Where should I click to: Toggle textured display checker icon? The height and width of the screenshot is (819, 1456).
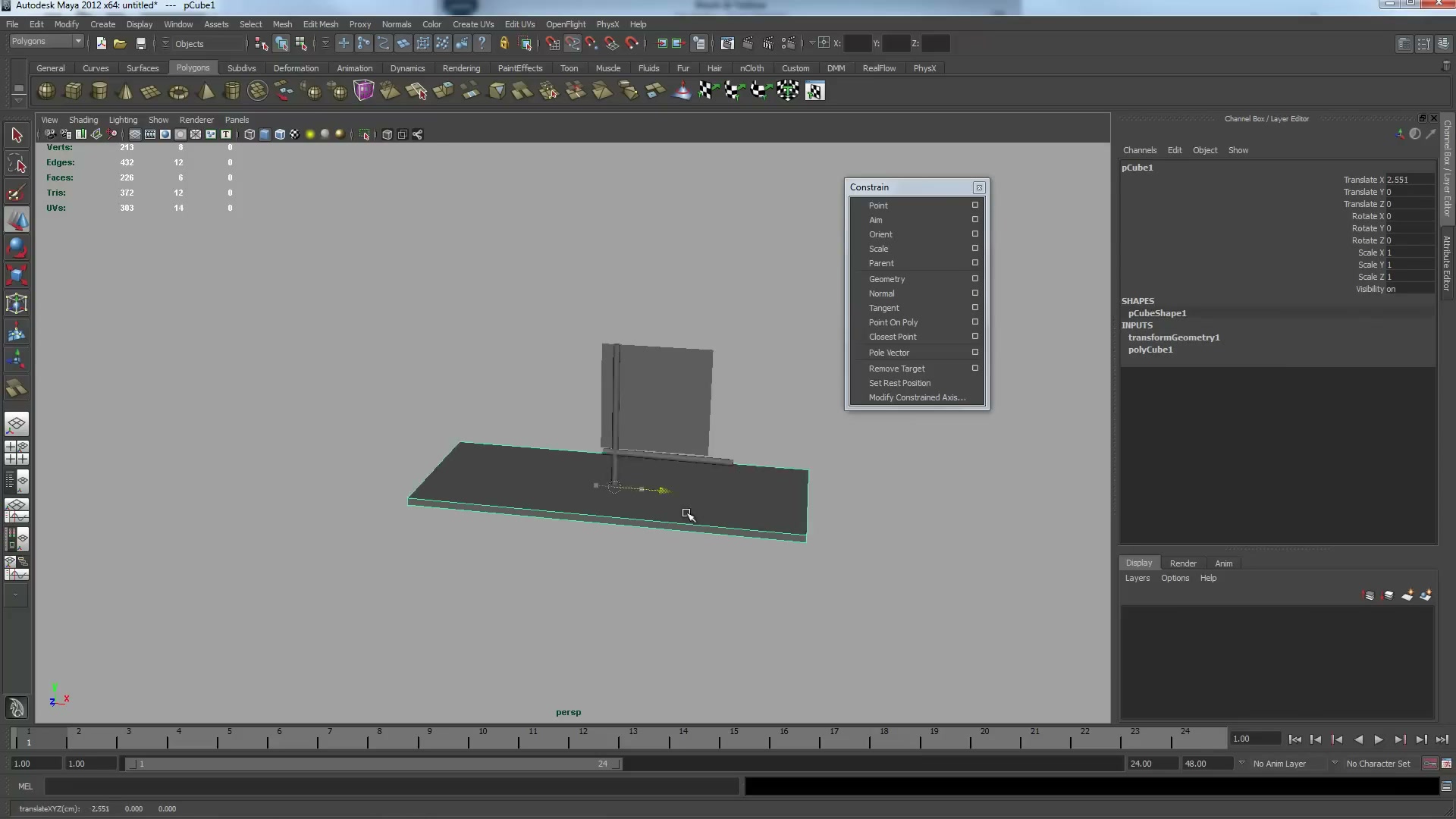pyautogui.click(x=295, y=134)
